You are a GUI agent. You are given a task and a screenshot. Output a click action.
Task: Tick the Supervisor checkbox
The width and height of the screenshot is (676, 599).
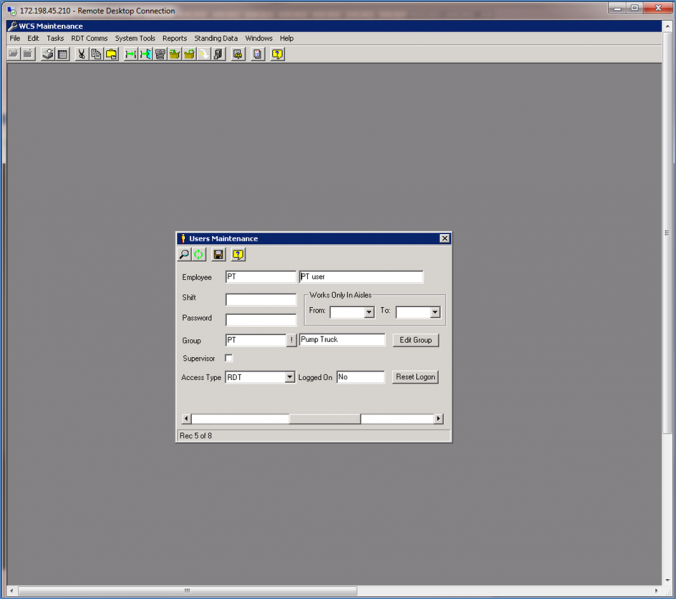[229, 358]
